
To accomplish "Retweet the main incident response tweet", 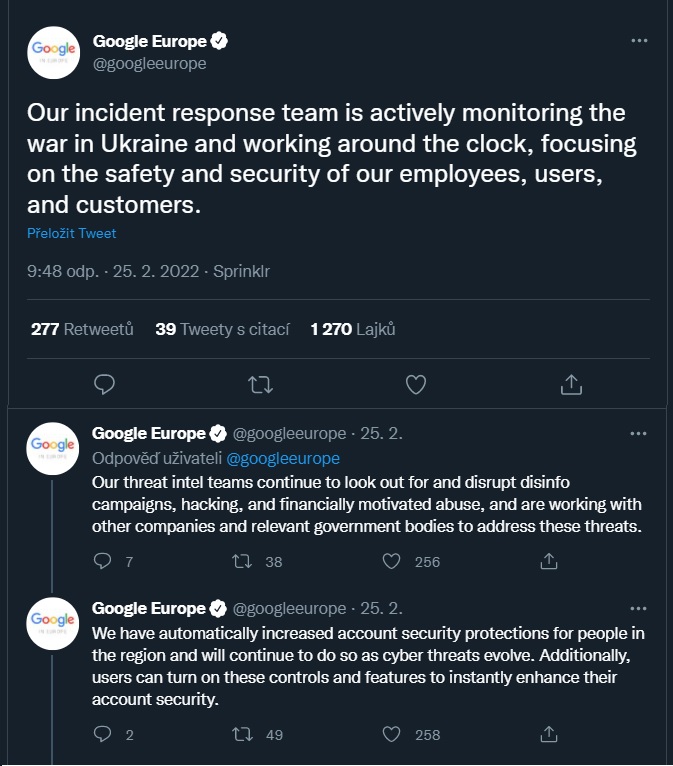I will tap(260, 384).
